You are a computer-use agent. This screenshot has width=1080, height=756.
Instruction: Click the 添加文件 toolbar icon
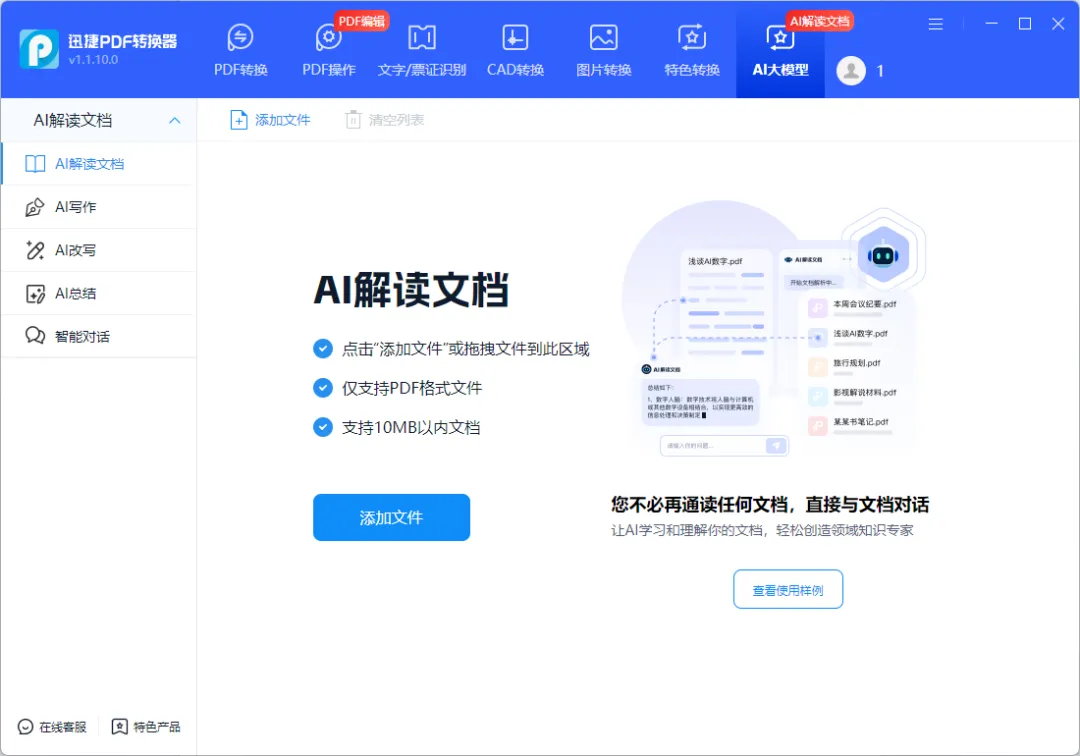[238, 120]
